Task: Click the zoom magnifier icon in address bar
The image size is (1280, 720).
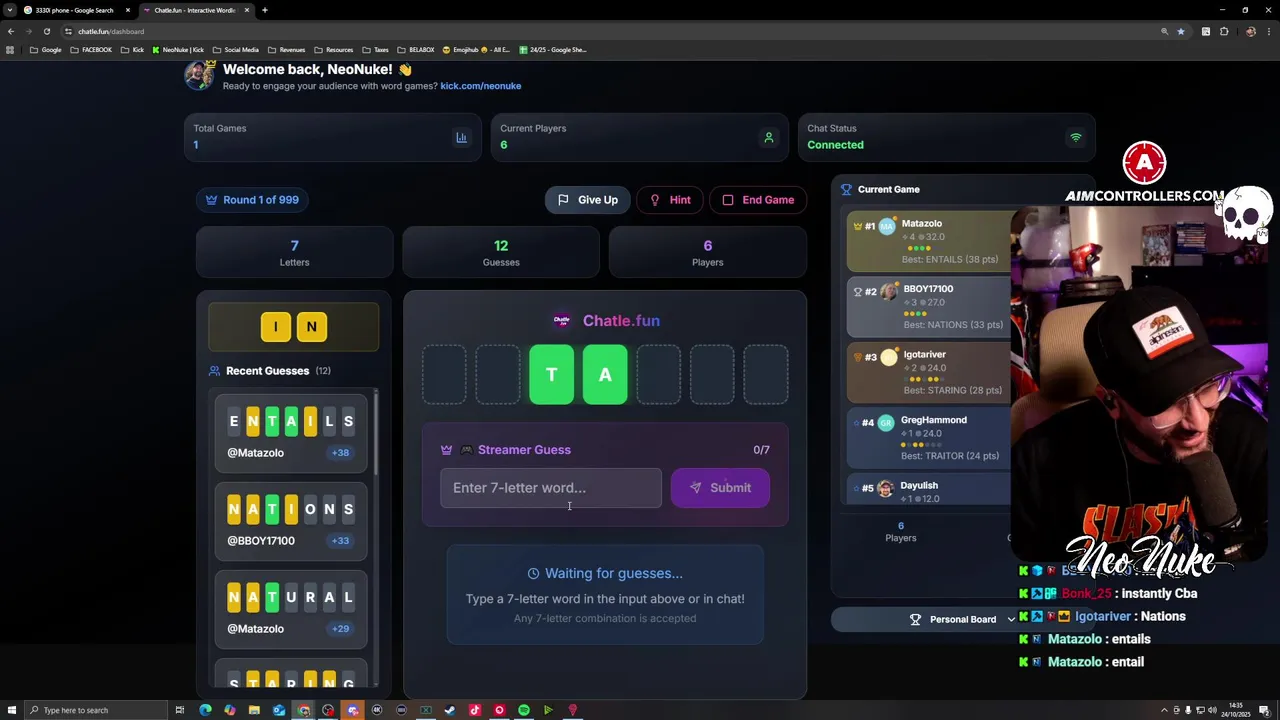Action: tap(1164, 32)
